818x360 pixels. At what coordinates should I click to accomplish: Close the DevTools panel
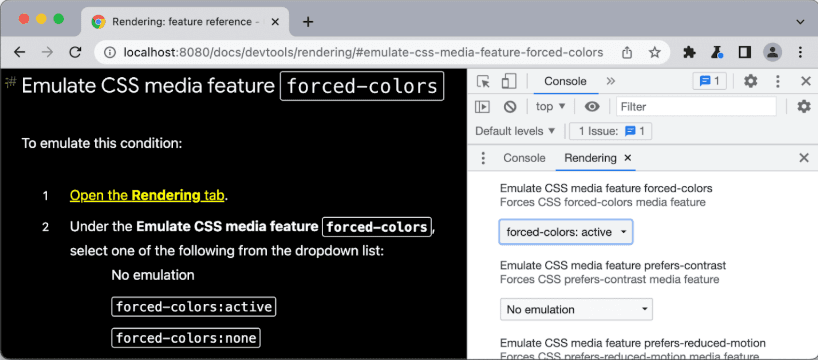pyautogui.click(x=805, y=81)
